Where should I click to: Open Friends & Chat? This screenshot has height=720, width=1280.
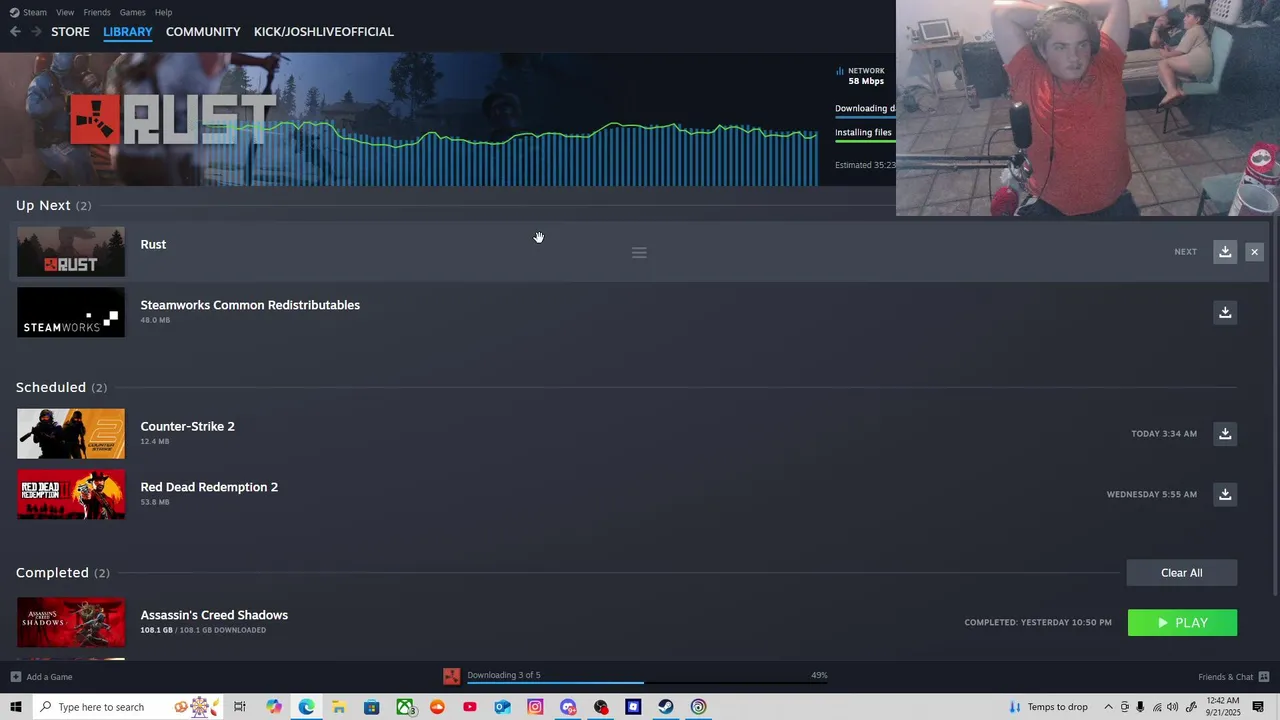click(x=1234, y=677)
